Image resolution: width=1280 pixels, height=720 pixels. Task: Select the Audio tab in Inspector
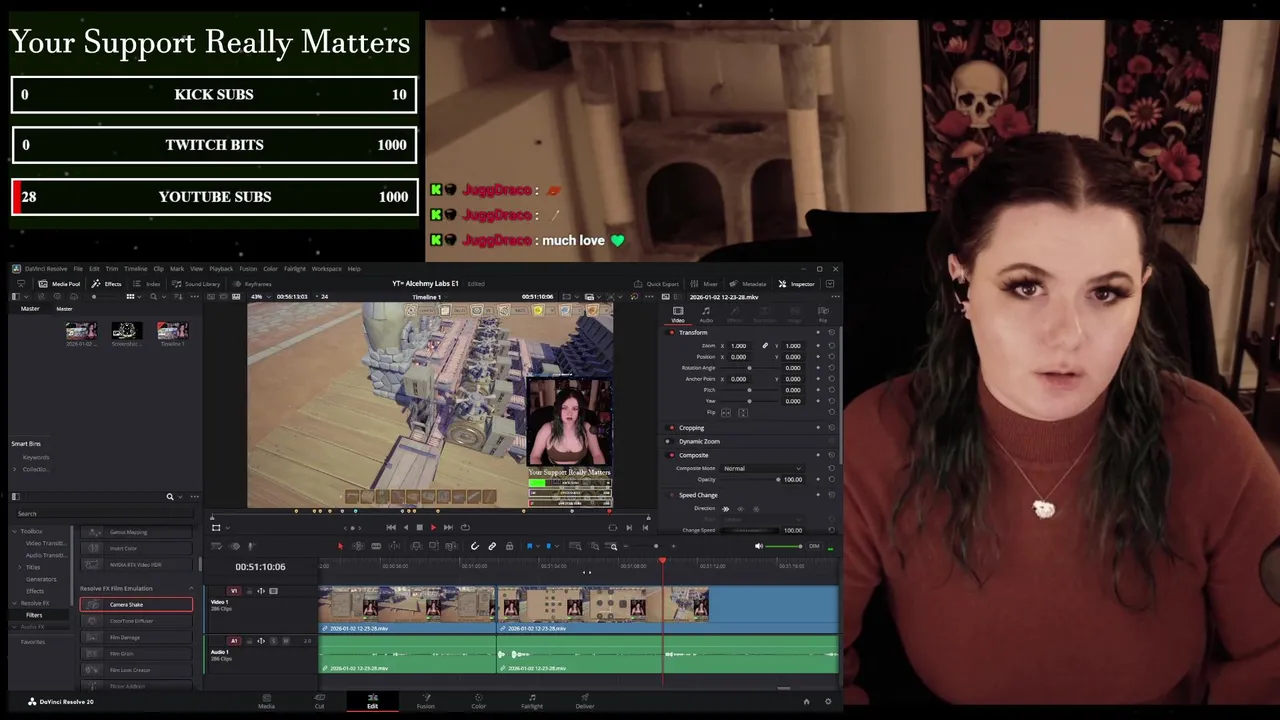(706, 314)
